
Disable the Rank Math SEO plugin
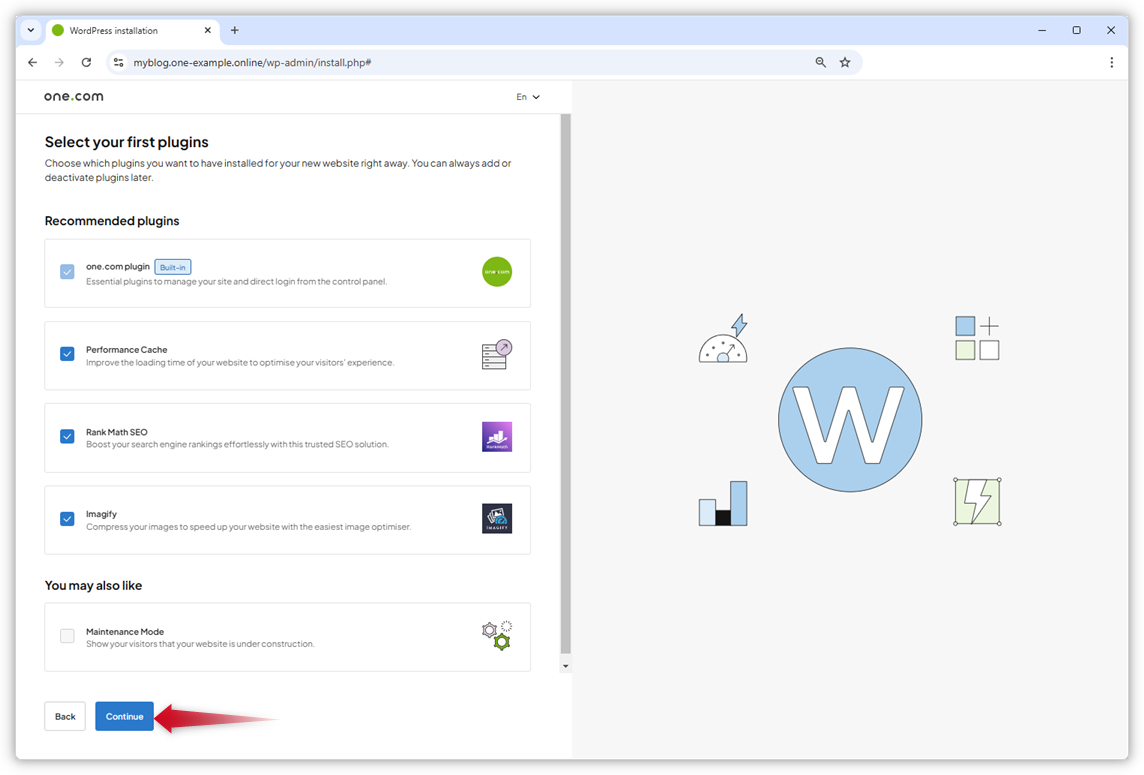coord(67,436)
